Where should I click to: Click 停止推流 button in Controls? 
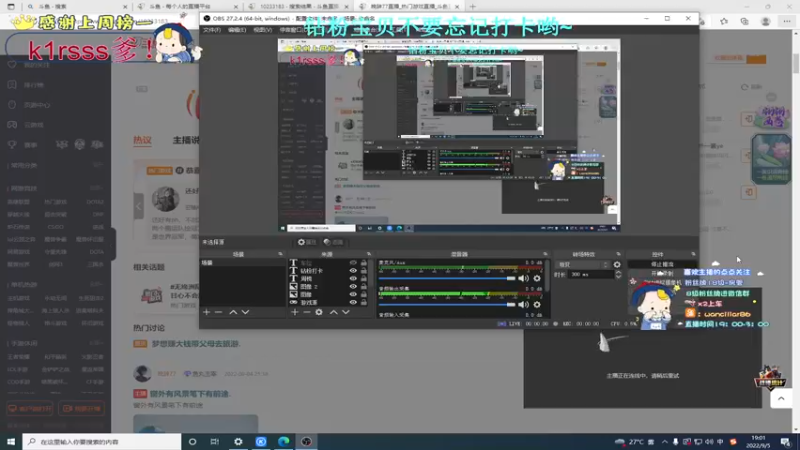click(x=662, y=264)
